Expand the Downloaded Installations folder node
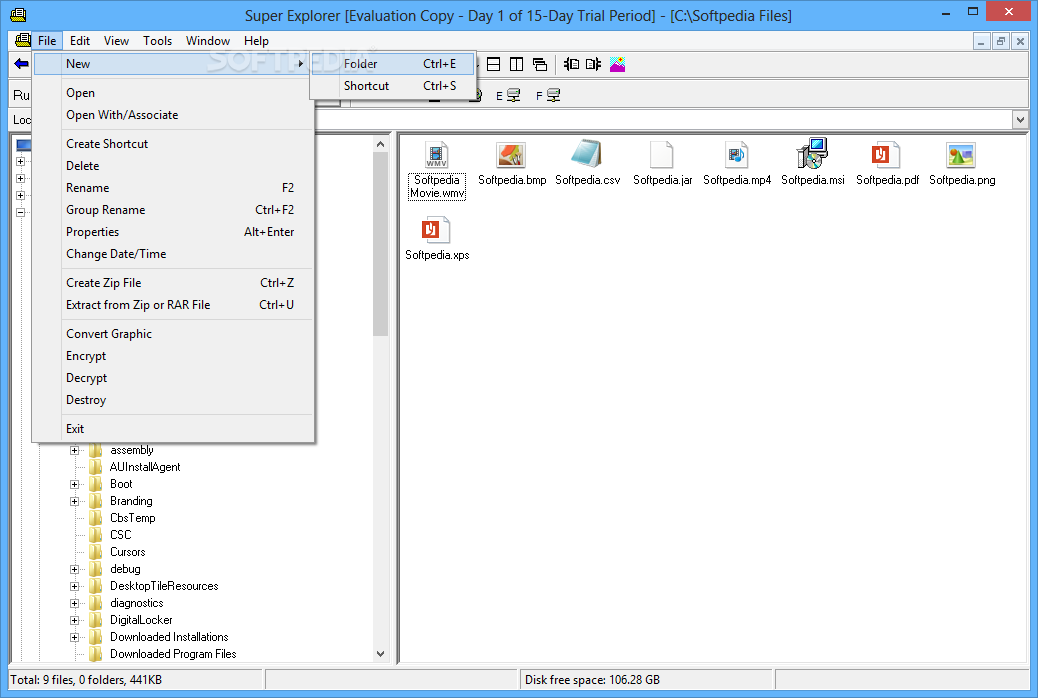This screenshot has height=698, width=1038. click(74, 637)
